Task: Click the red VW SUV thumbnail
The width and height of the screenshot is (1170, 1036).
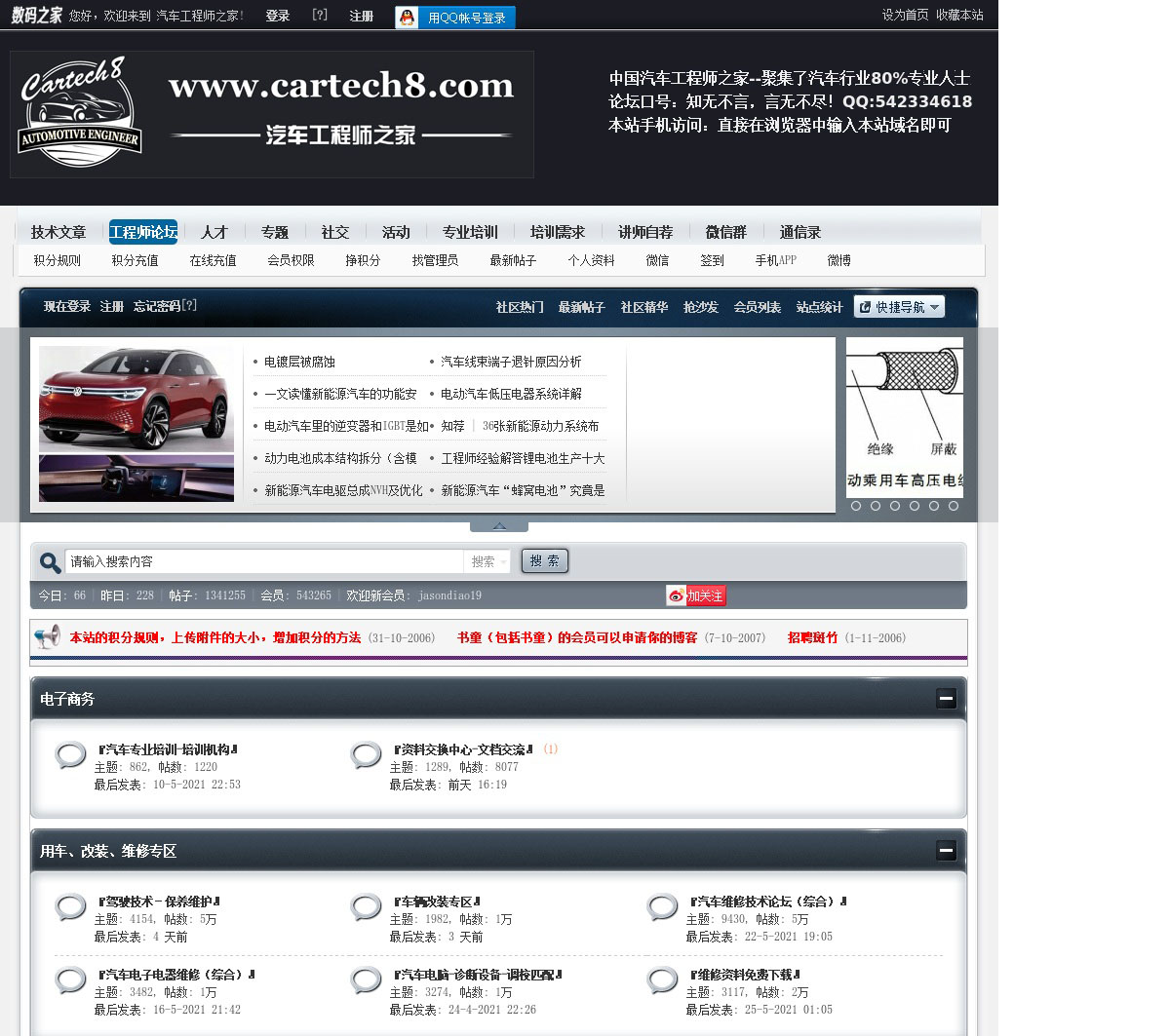Action: 136,399
